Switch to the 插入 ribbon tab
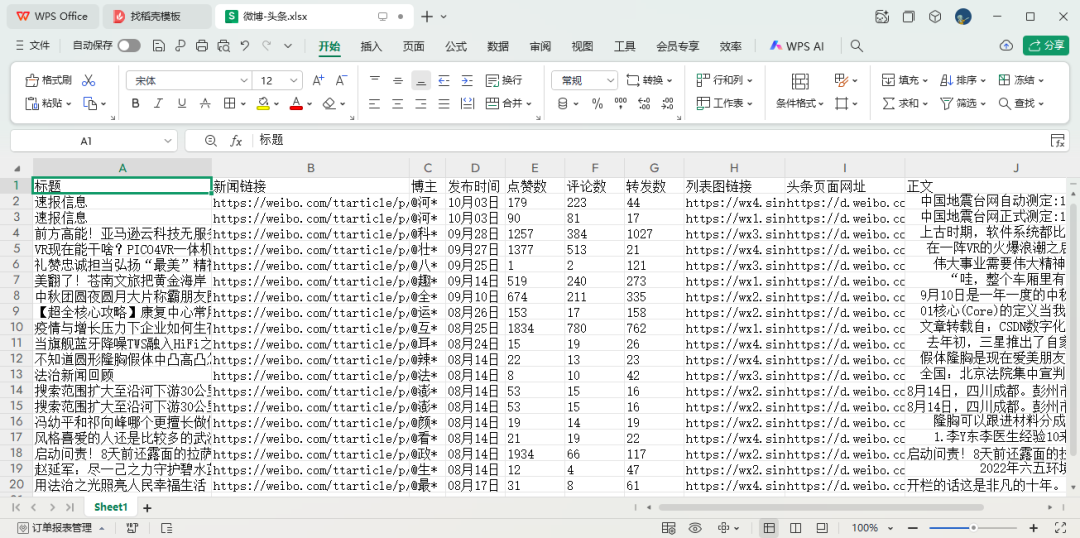The width and height of the screenshot is (1080, 538). tap(371, 46)
